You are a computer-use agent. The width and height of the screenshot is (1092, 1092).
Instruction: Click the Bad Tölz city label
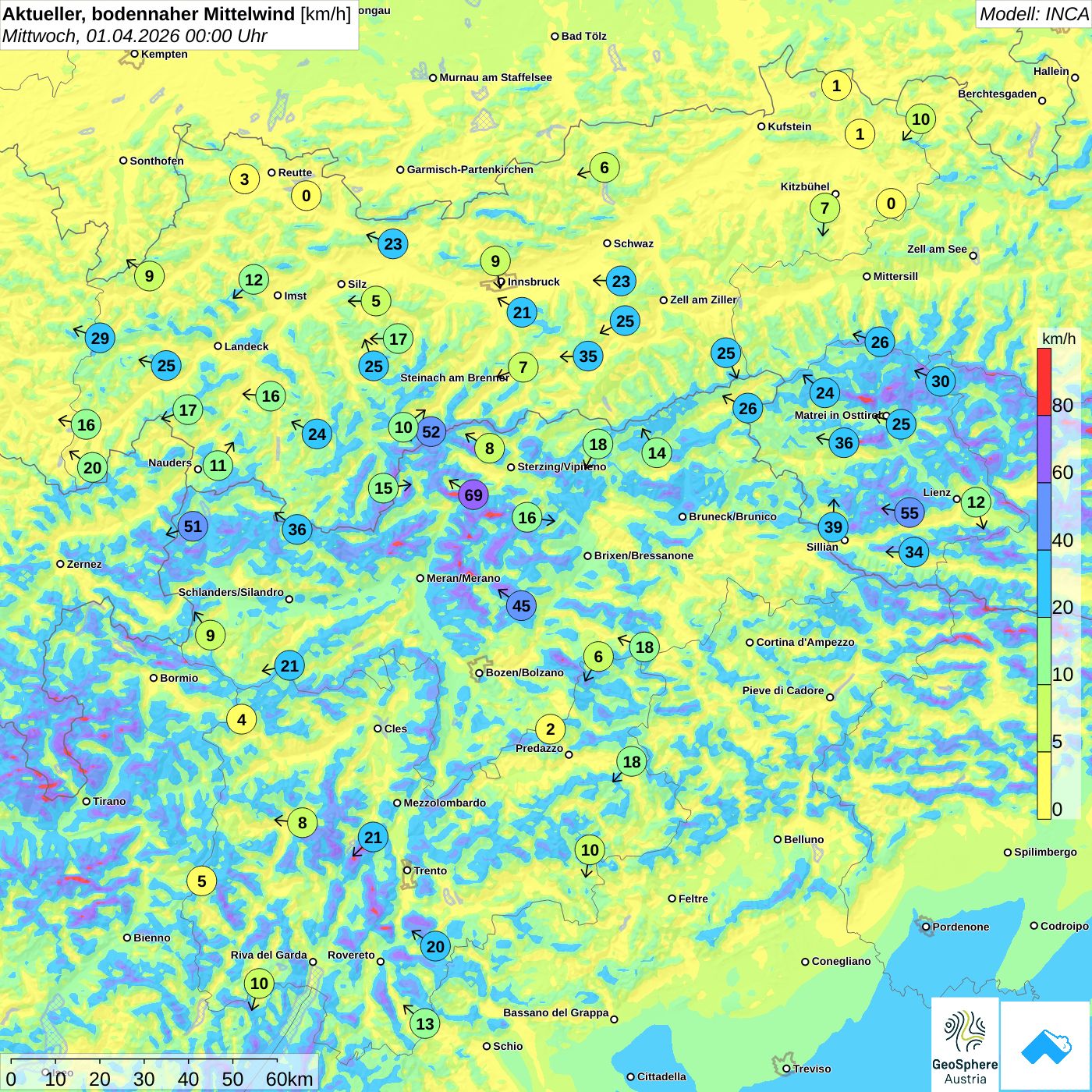[583, 36]
